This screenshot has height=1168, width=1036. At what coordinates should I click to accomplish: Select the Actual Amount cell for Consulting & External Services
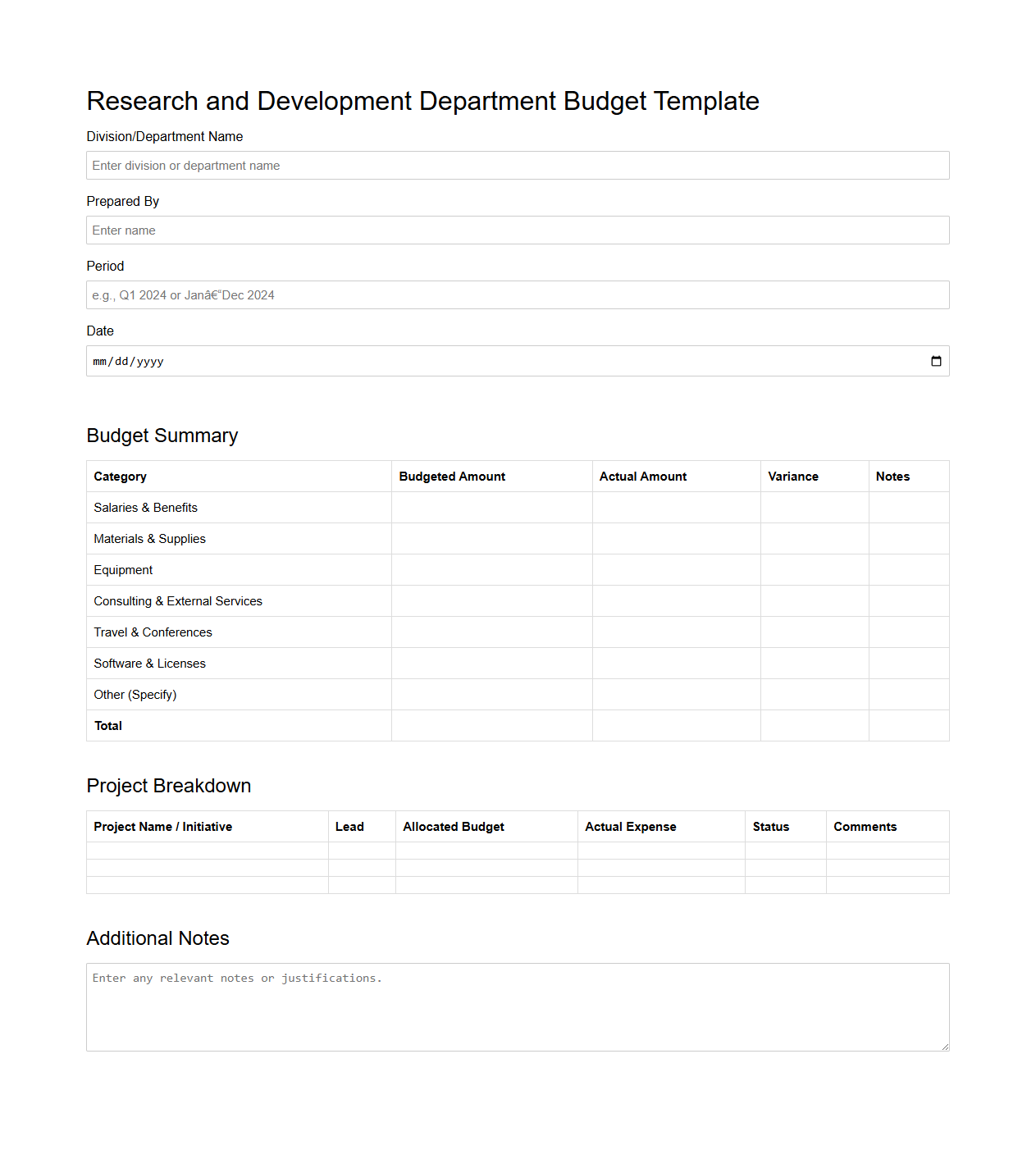pyautogui.click(x=676, y=600)
